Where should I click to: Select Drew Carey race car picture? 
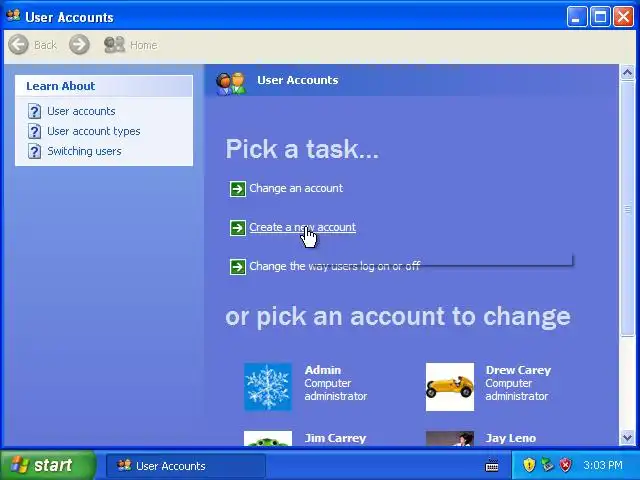pos(450,387)
